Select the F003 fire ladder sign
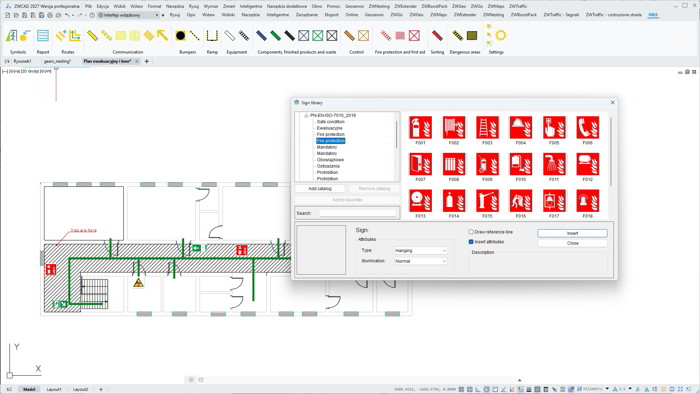The image size is (700, 394). (487, 128)
